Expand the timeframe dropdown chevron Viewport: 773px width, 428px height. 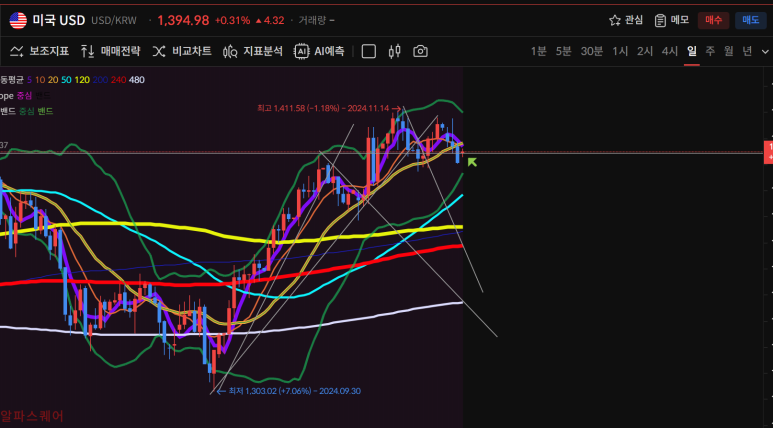(765, 51)
